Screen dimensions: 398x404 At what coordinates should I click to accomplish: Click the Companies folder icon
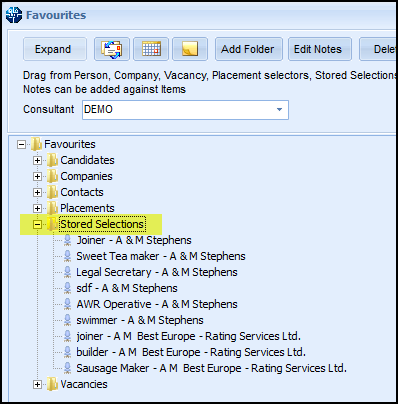click(52, 176)
